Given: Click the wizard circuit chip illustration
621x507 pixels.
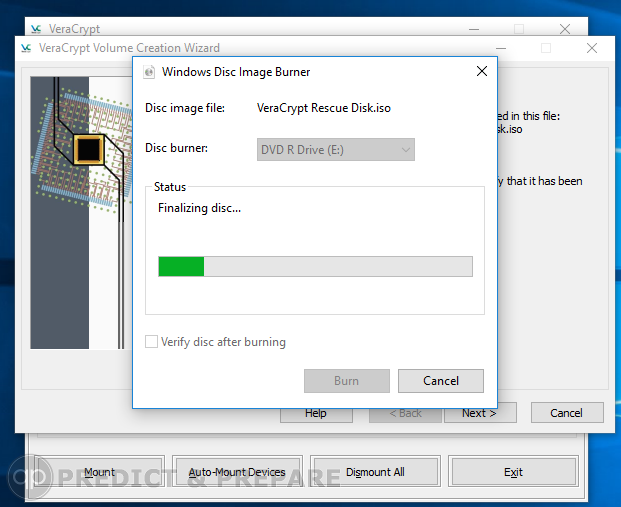Looking at the screenshot, I should tap(81, 213).
